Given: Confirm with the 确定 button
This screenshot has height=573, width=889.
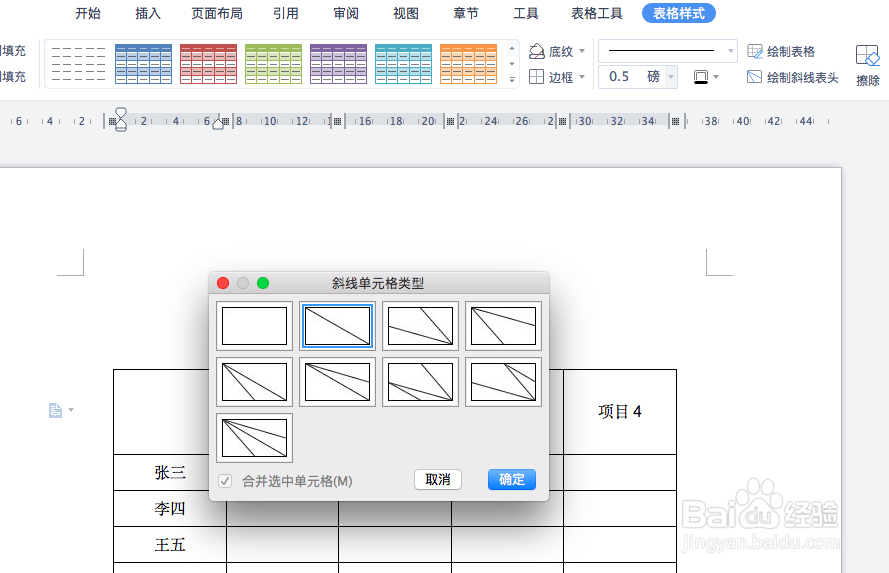Looking at the screenshot, I should click(x=511, y=479).
